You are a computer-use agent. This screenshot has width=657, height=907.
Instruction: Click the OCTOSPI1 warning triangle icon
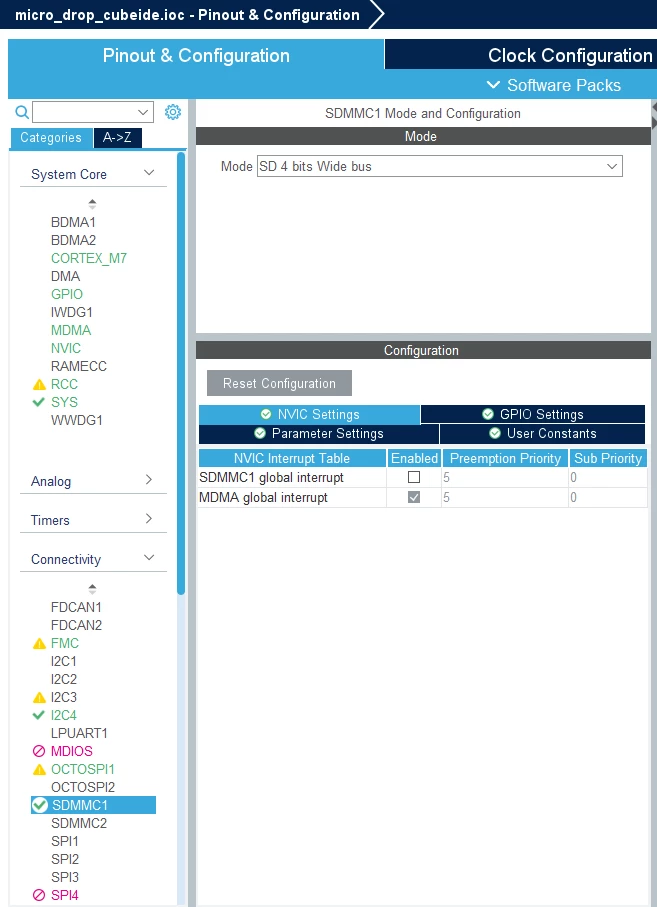39,769
